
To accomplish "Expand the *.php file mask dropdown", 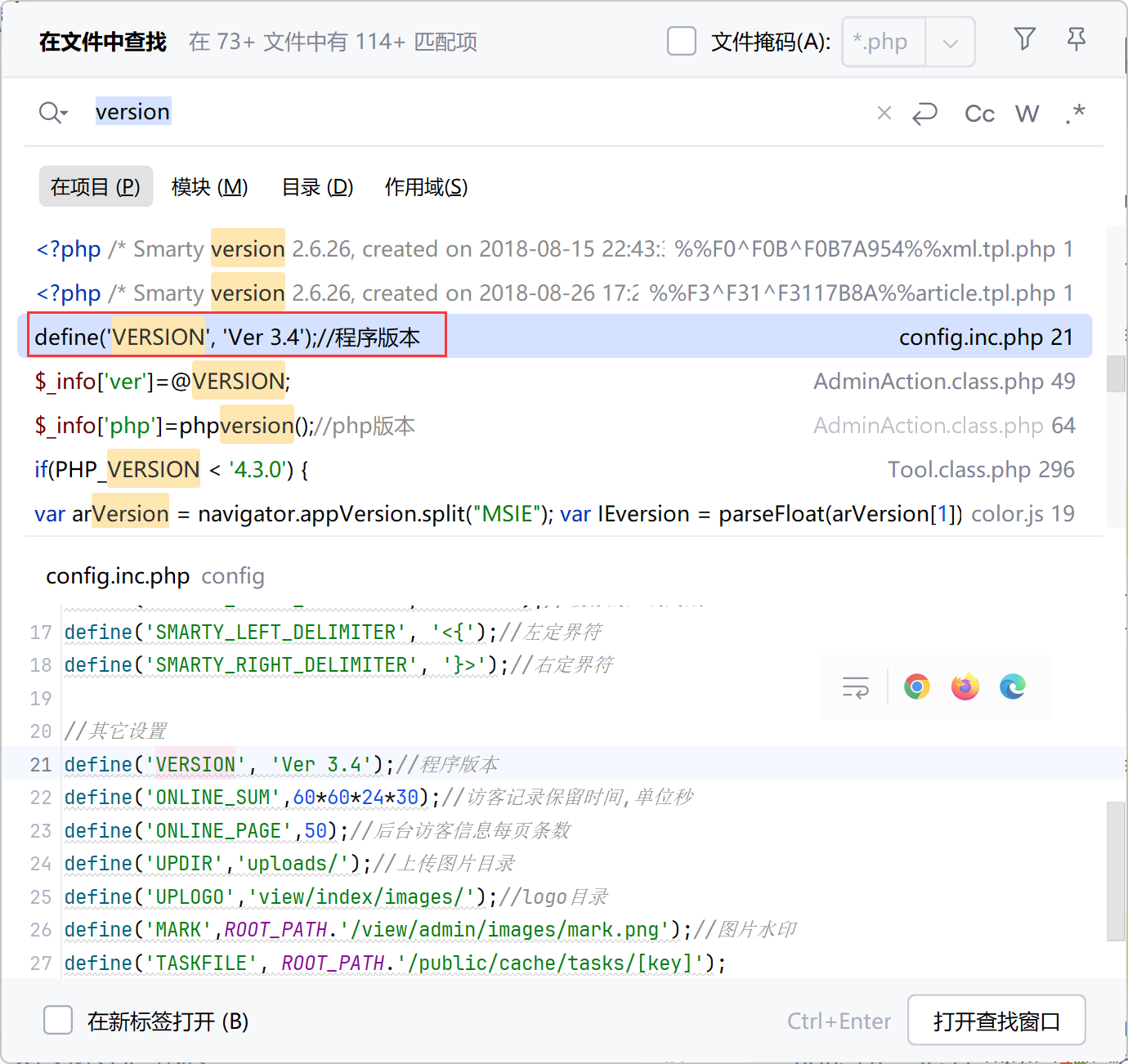I will [x=950, y=42].
